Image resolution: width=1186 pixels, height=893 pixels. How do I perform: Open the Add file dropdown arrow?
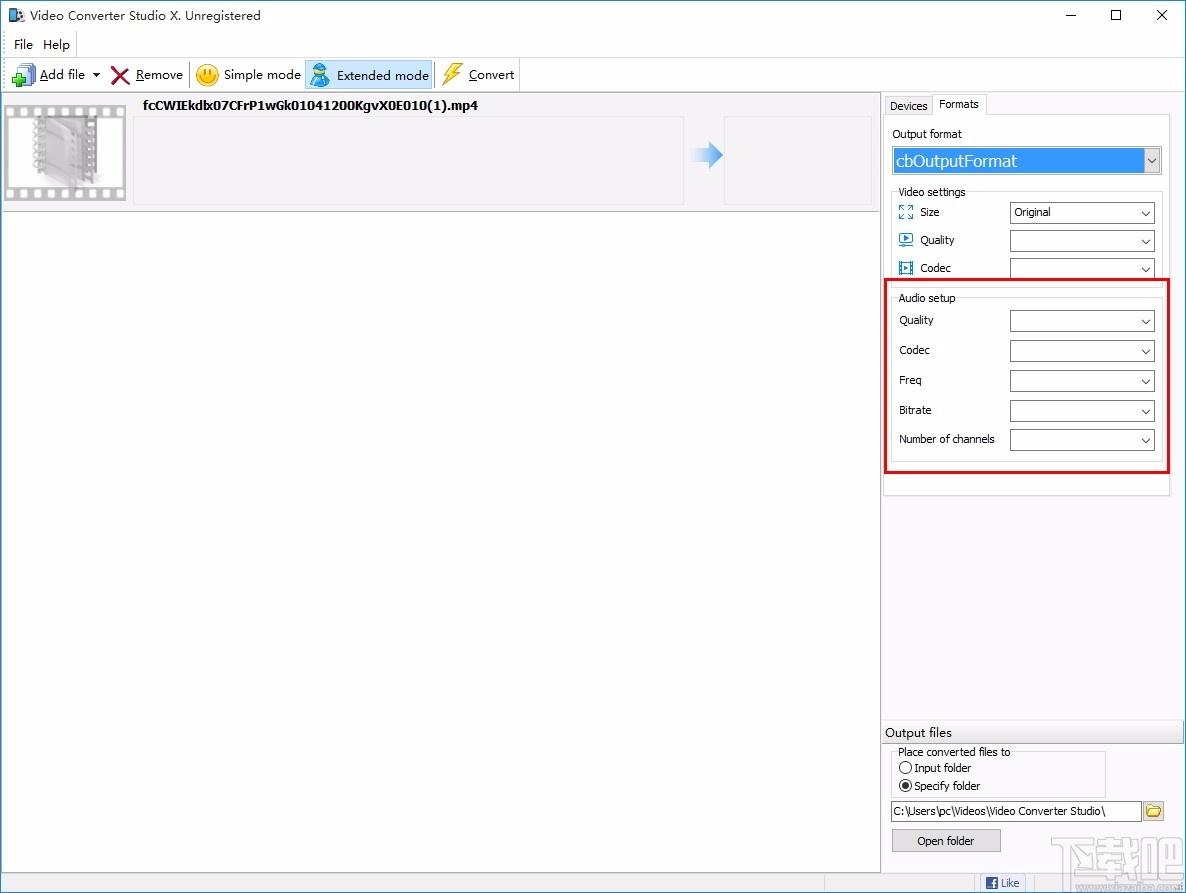point(96,75)
